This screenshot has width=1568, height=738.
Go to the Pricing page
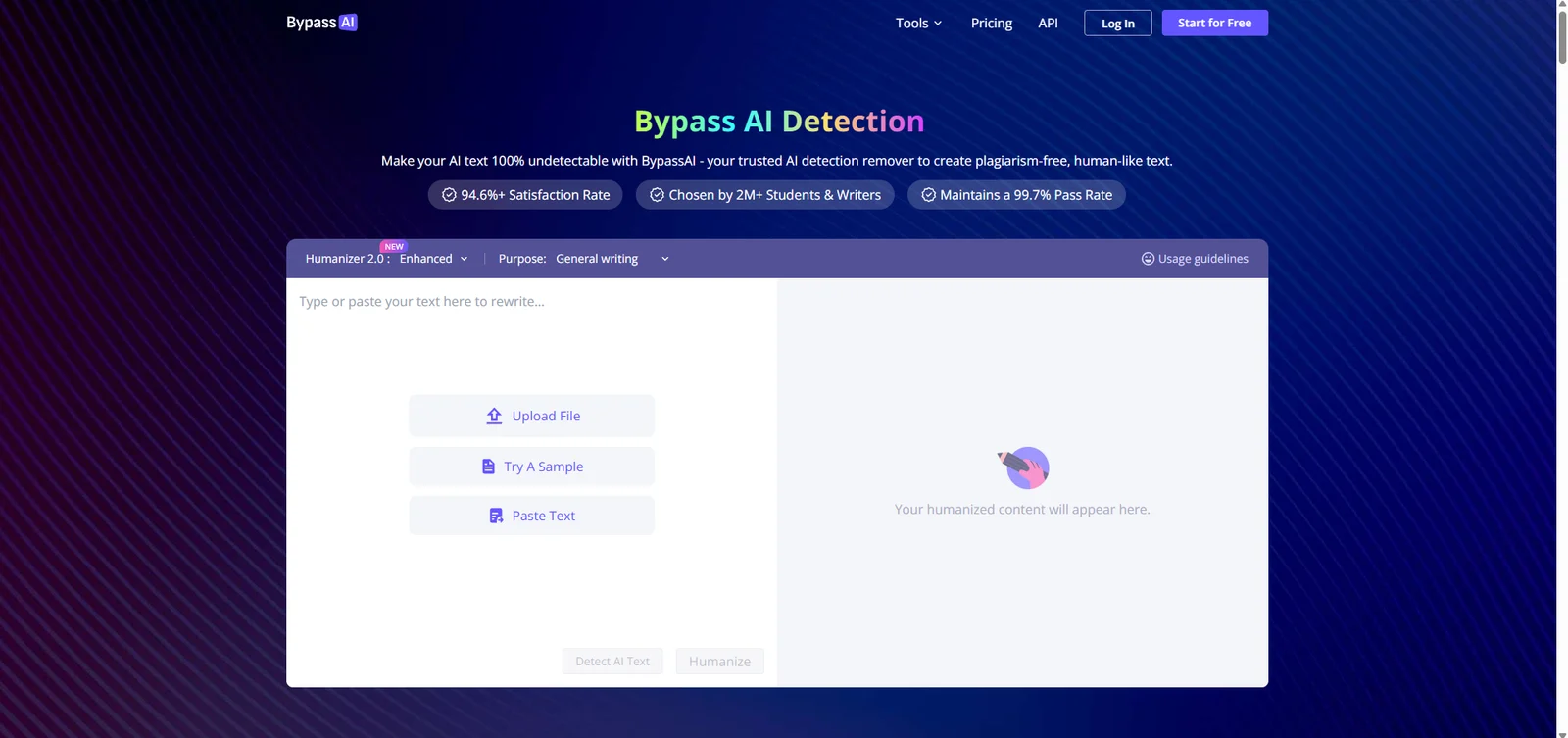[x=991, y=23]
